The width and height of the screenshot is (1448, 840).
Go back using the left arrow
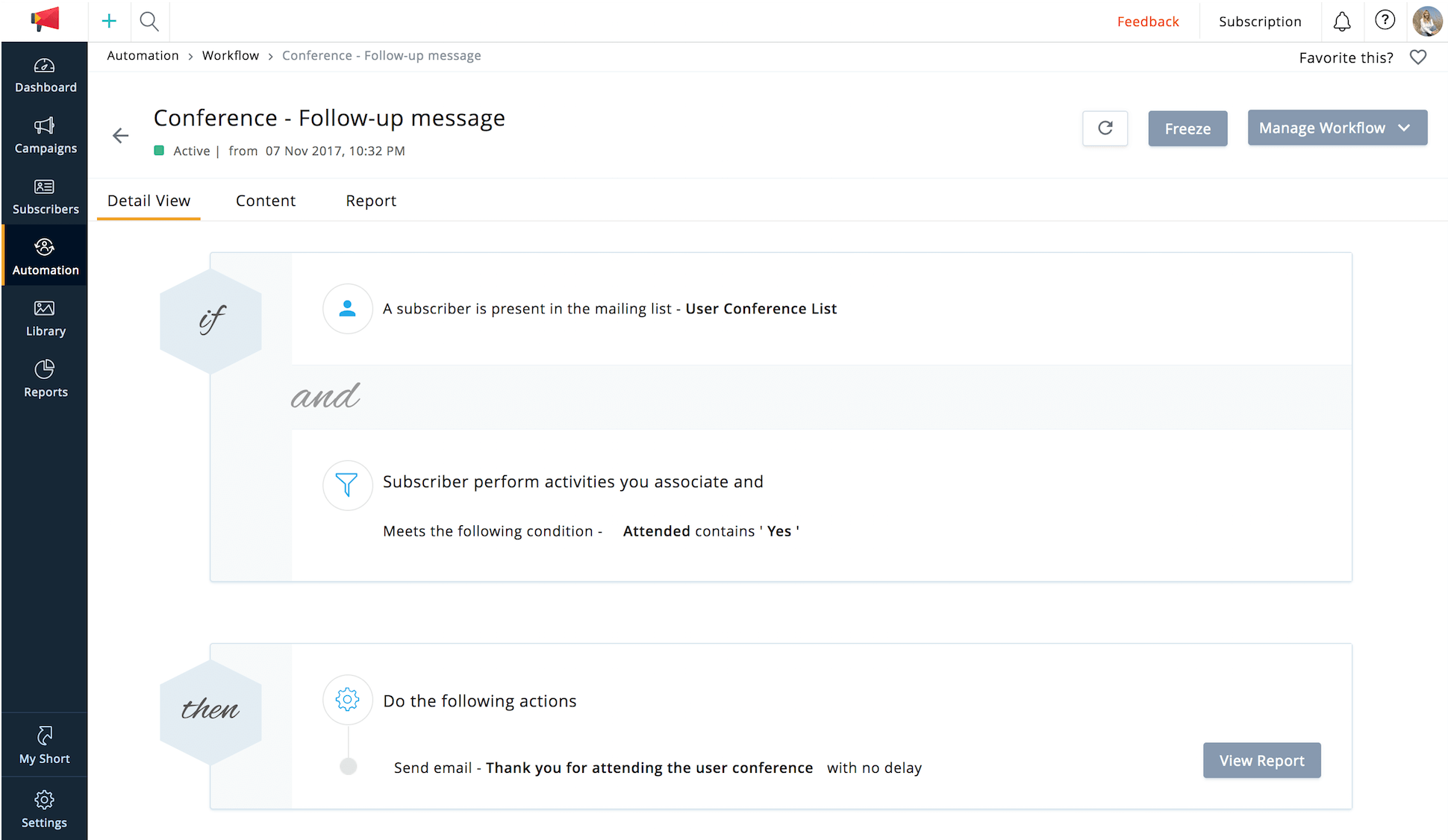tap(120, 135)
